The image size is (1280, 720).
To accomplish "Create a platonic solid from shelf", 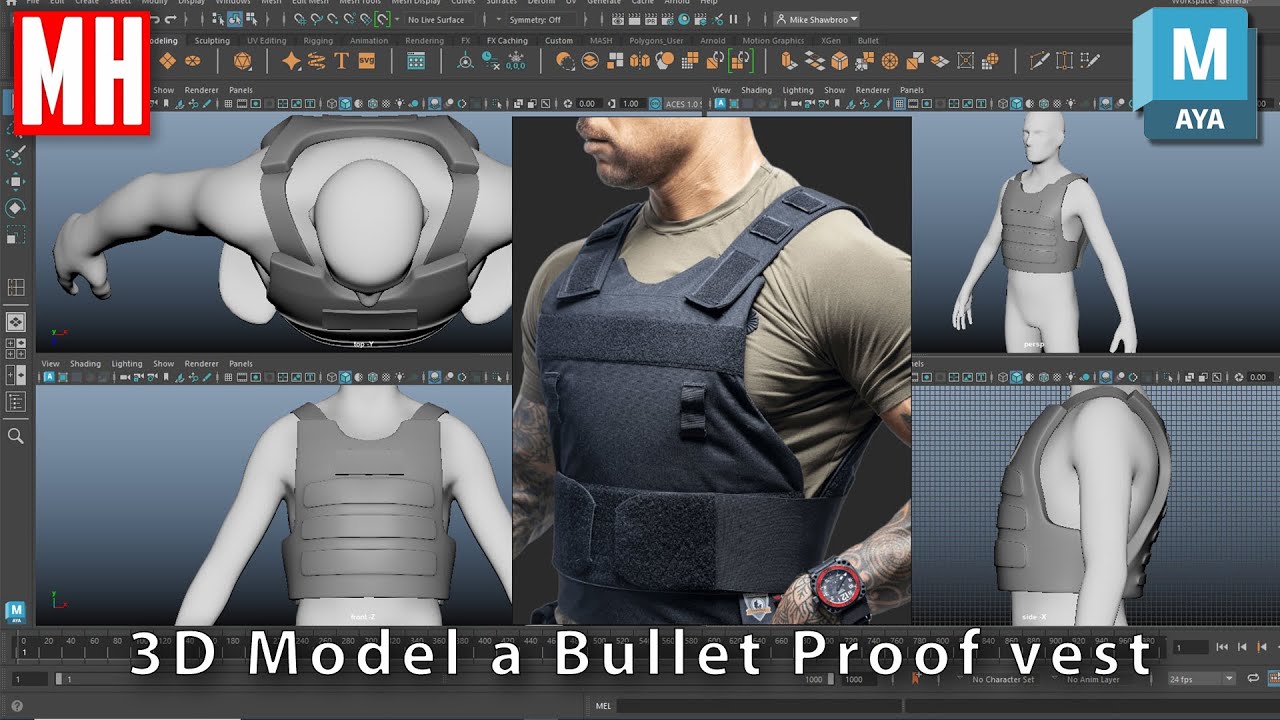I will click(x=242, y=61).
